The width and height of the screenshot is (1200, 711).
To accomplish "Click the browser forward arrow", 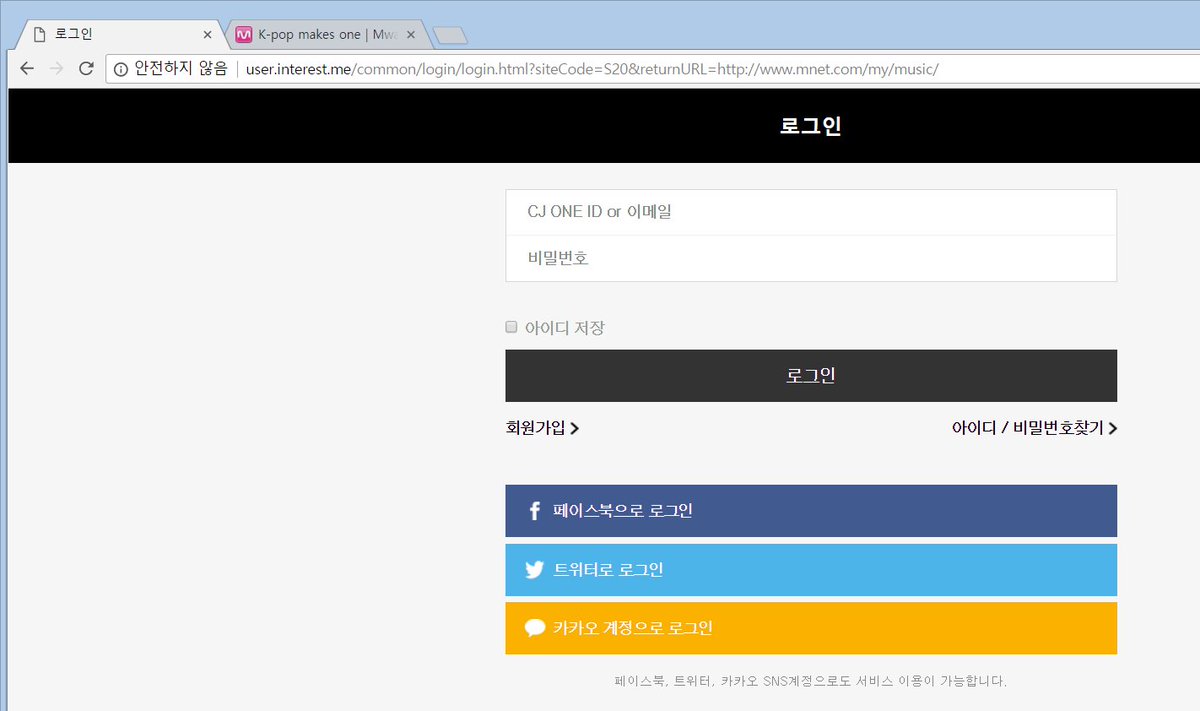I will coord(57,68).
